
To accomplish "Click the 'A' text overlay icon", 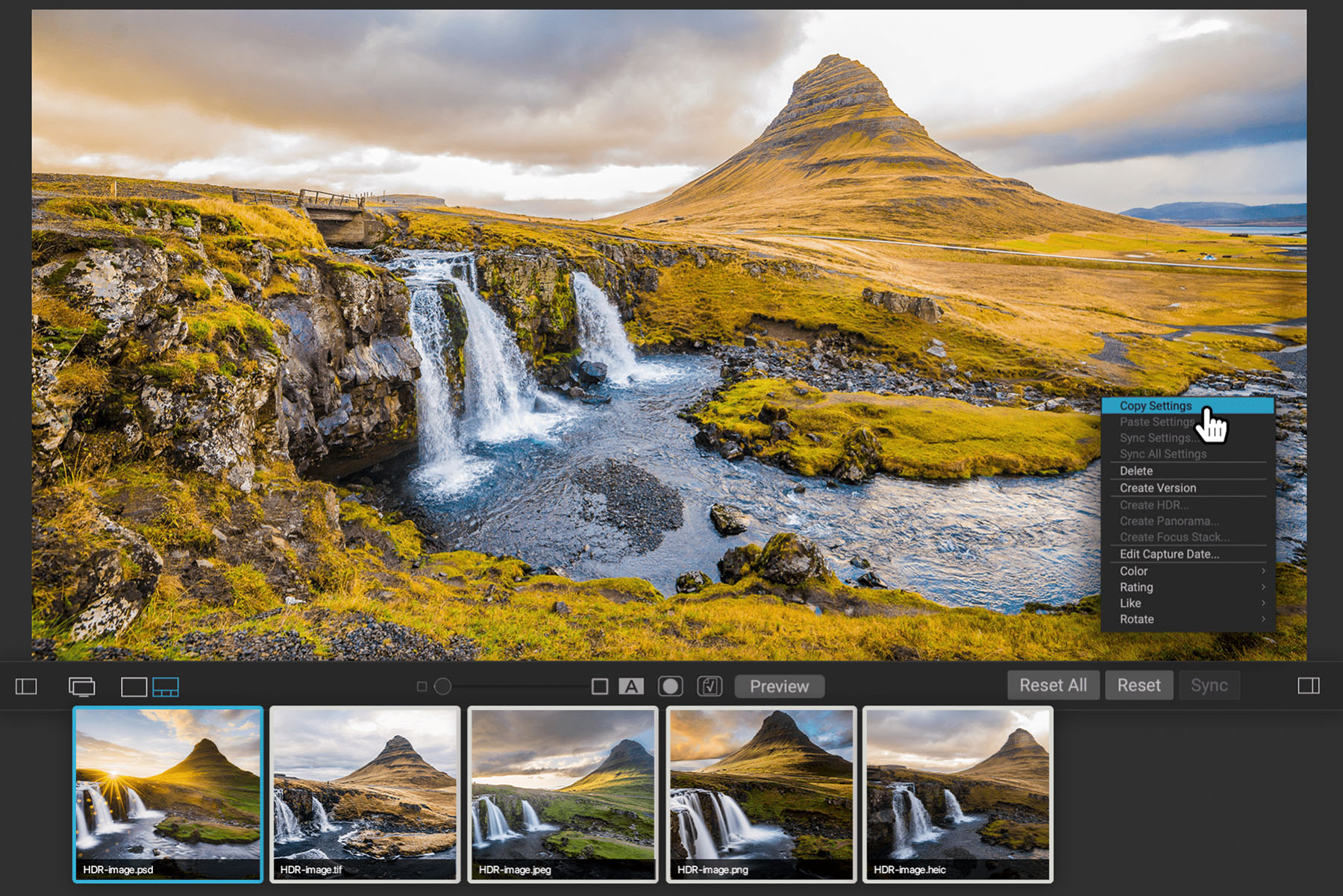I will point(631,686).
